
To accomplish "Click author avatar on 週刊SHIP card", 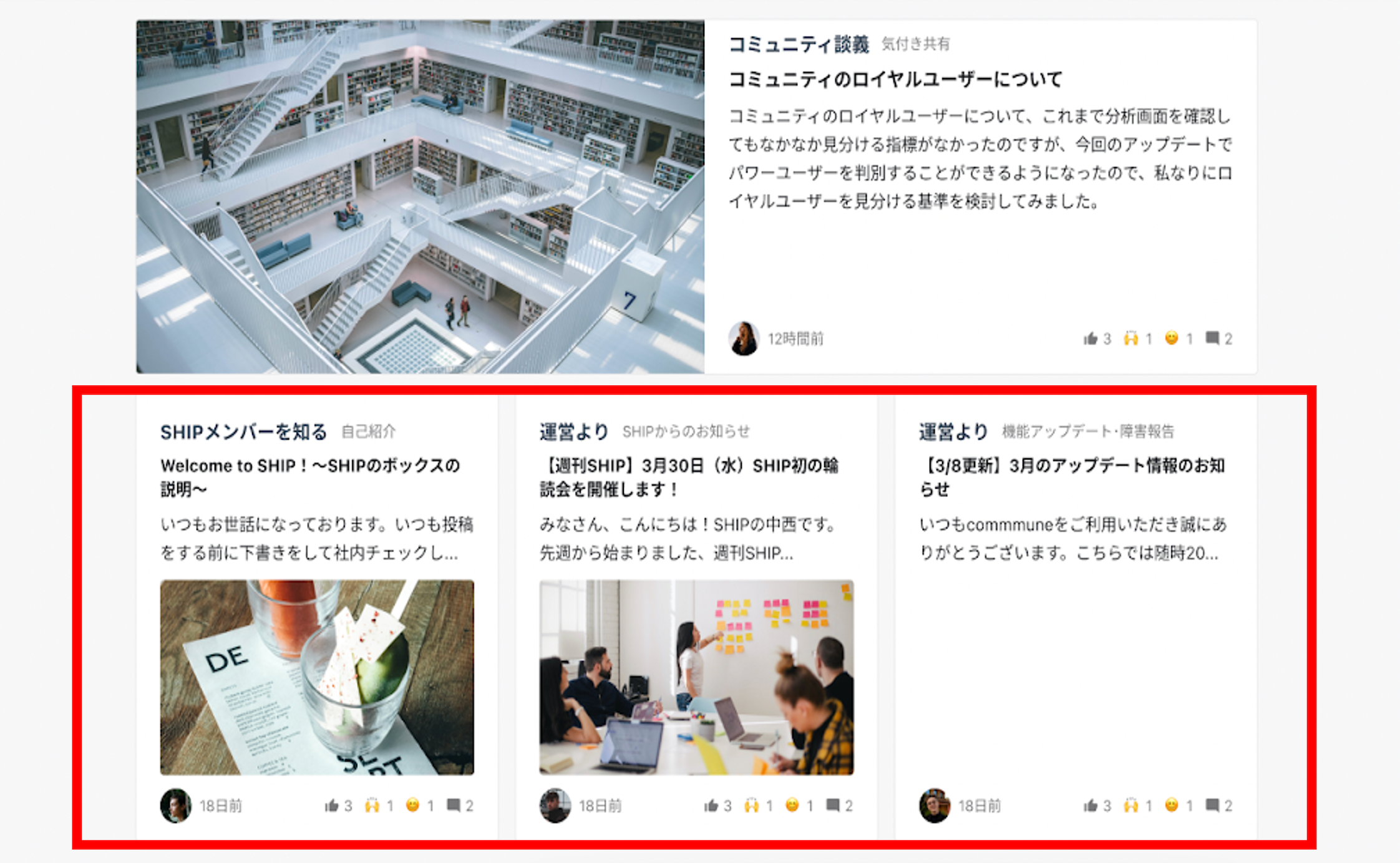I will click(555, 806).
